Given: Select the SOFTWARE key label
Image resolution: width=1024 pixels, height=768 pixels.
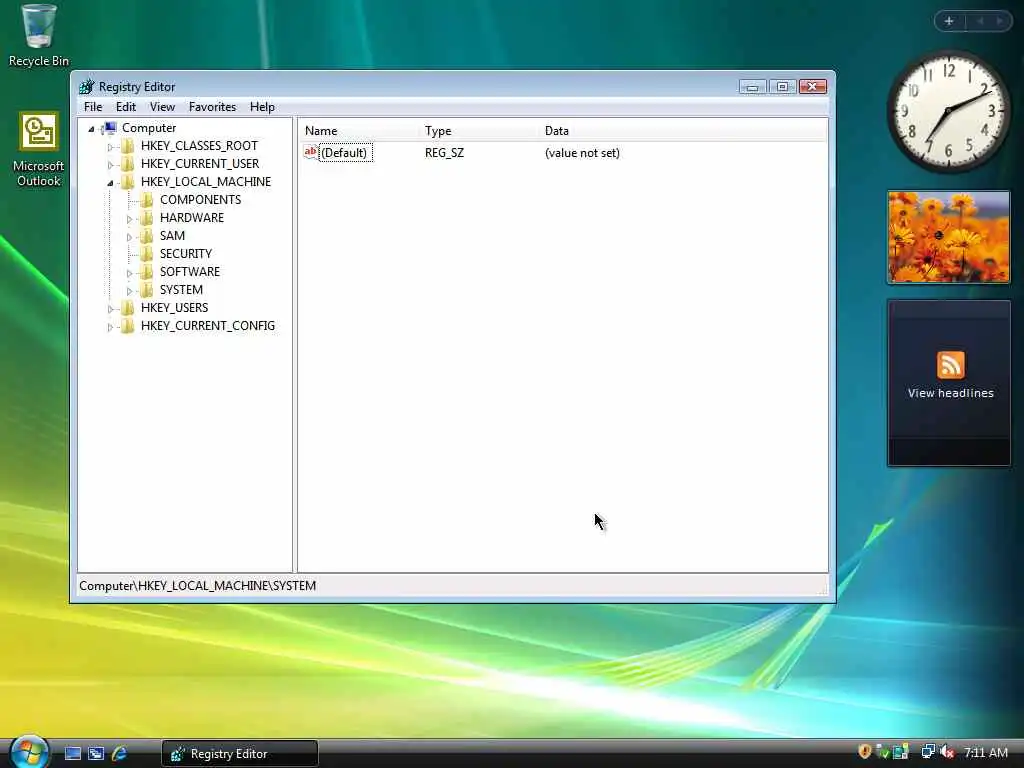Looking at the screenshot, I should pyautogui.click(x=189, y=272).
